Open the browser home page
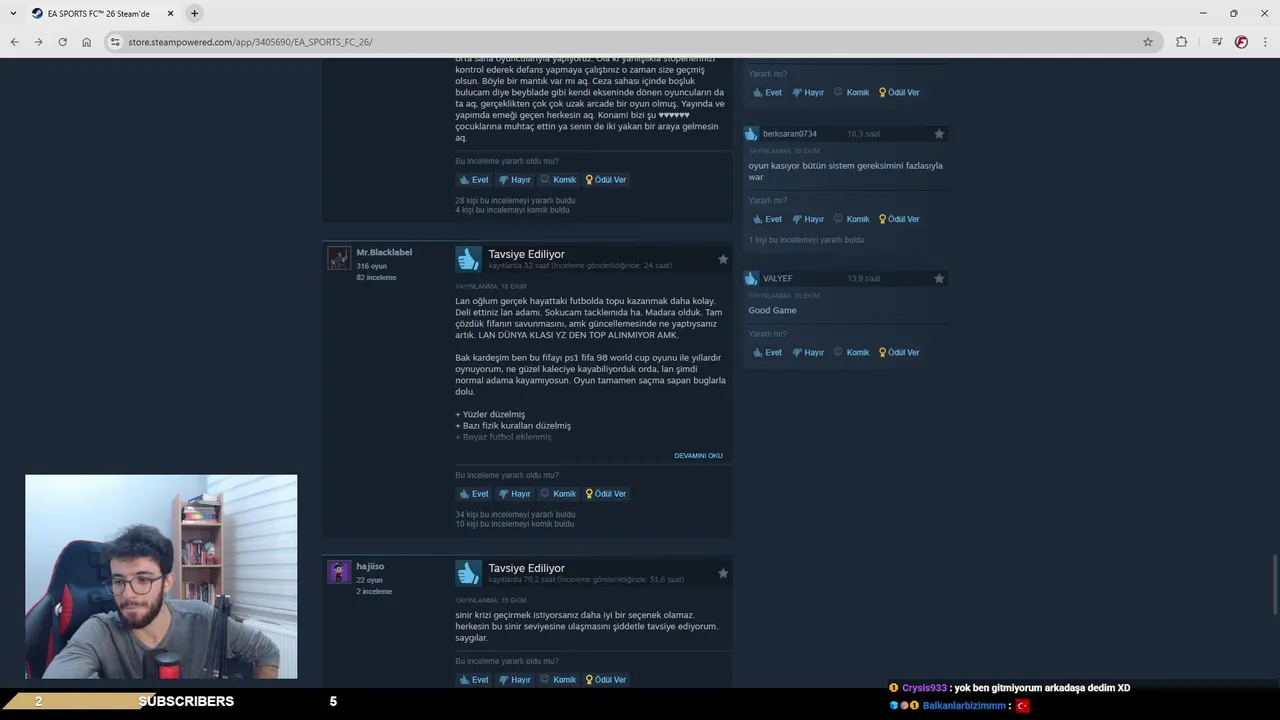 [86, 42]
